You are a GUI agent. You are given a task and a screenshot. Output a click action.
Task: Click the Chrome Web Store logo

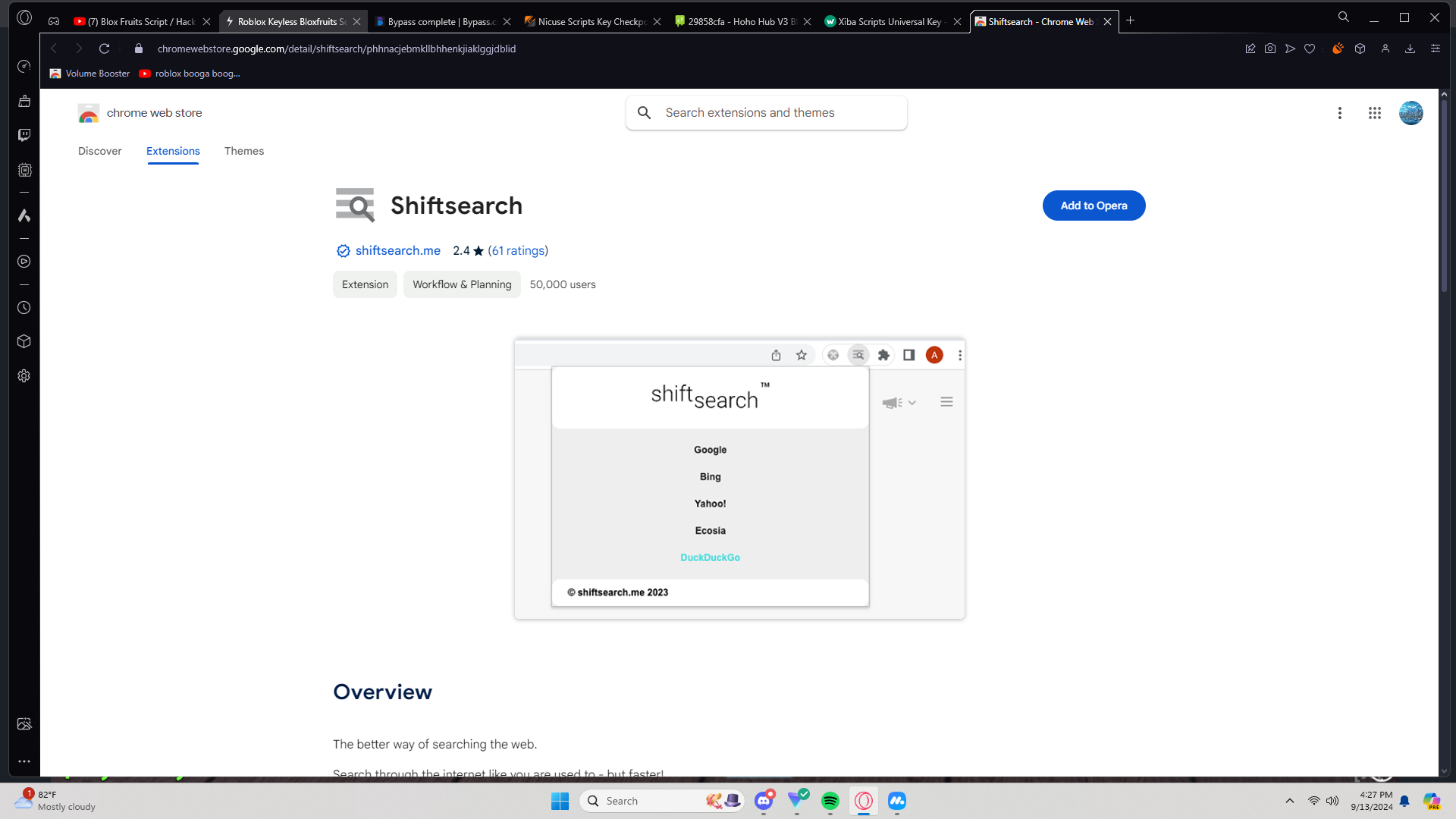point(140,113)
